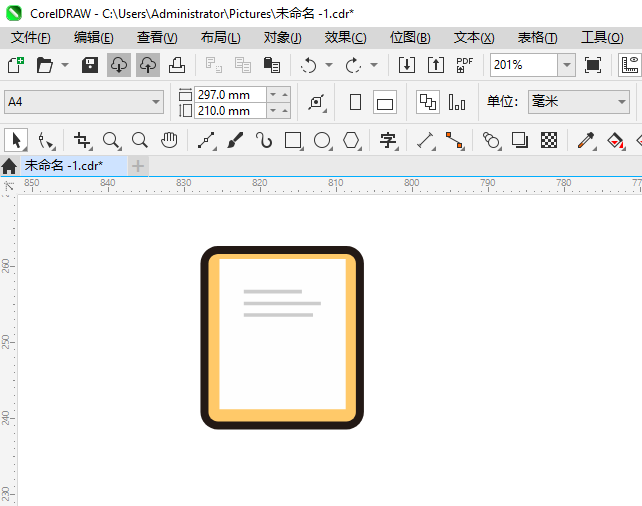Click the current page layout icon

click(x=457, y=102)
